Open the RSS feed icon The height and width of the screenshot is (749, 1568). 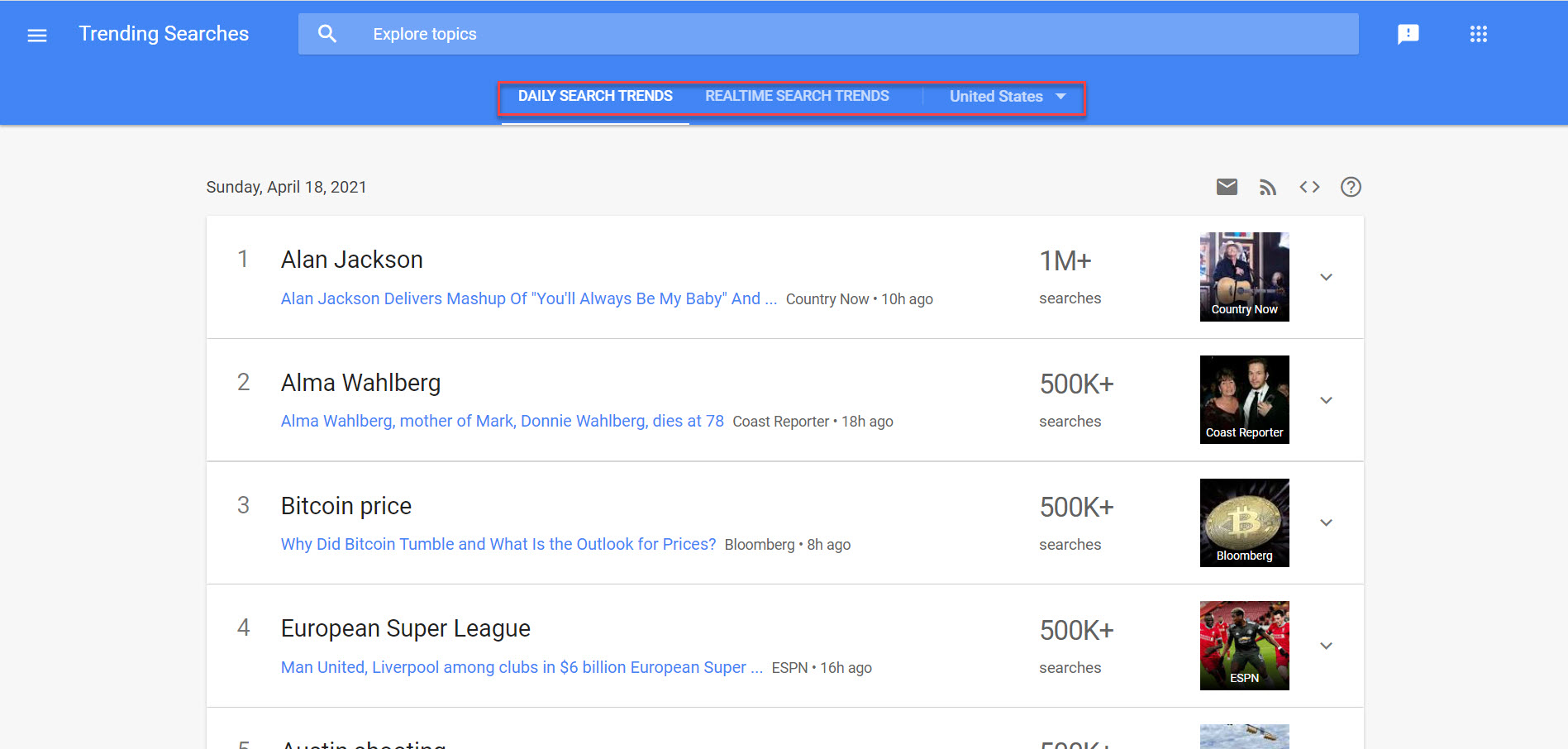(x=1268, y=187)
